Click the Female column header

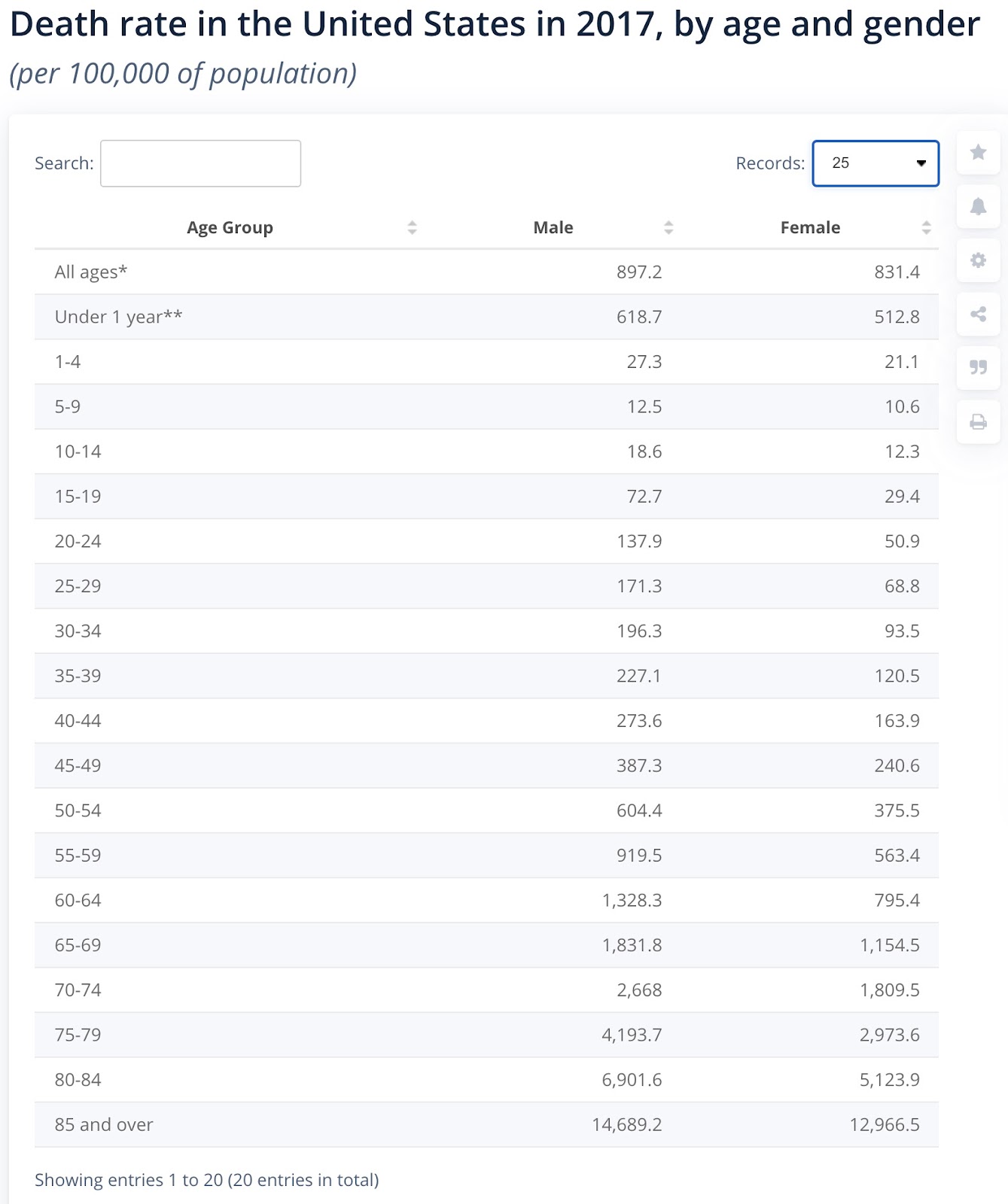pyautogui.click(x=810, y=227)
